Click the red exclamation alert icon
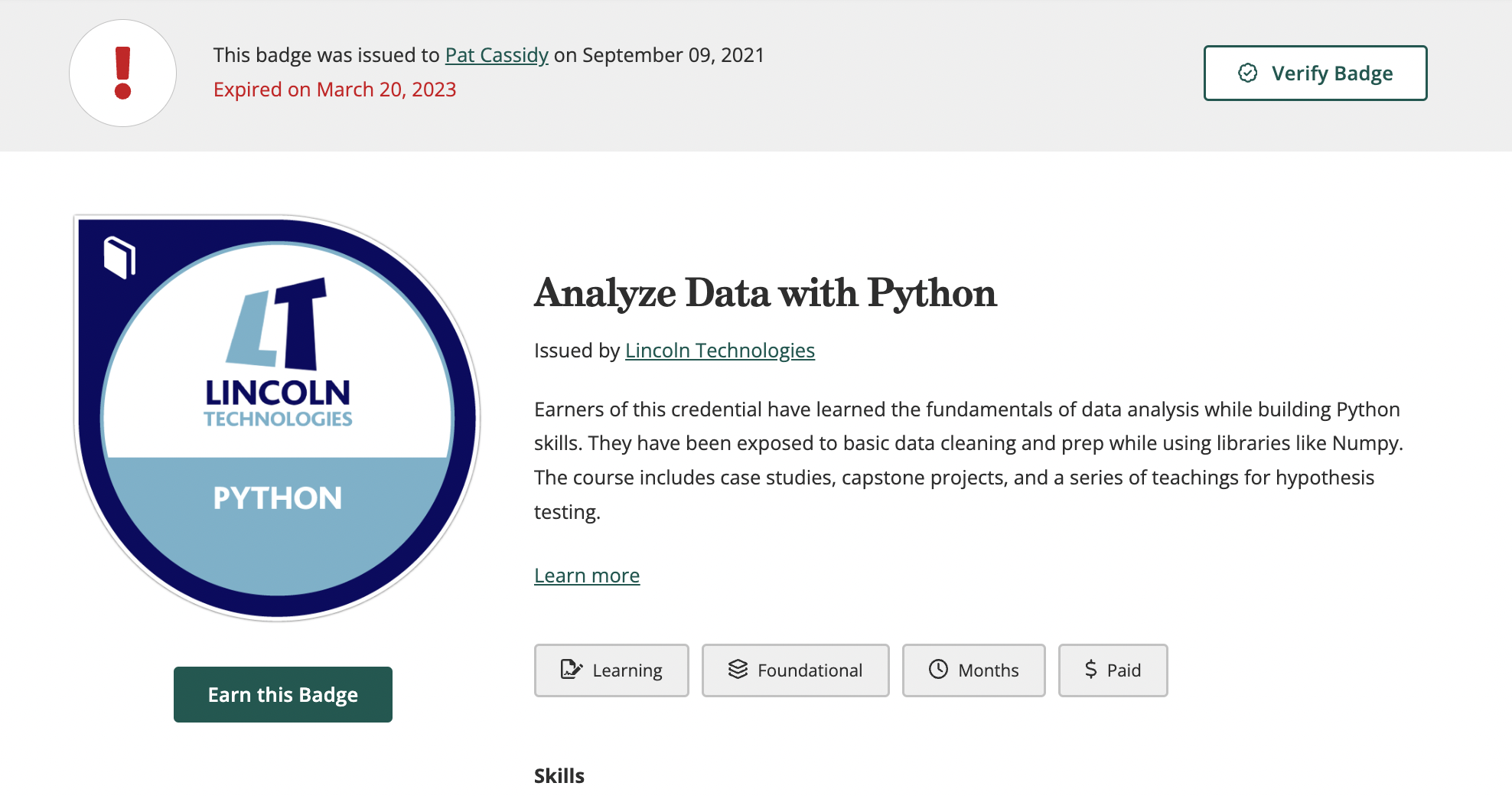 (x=122, y=73)
